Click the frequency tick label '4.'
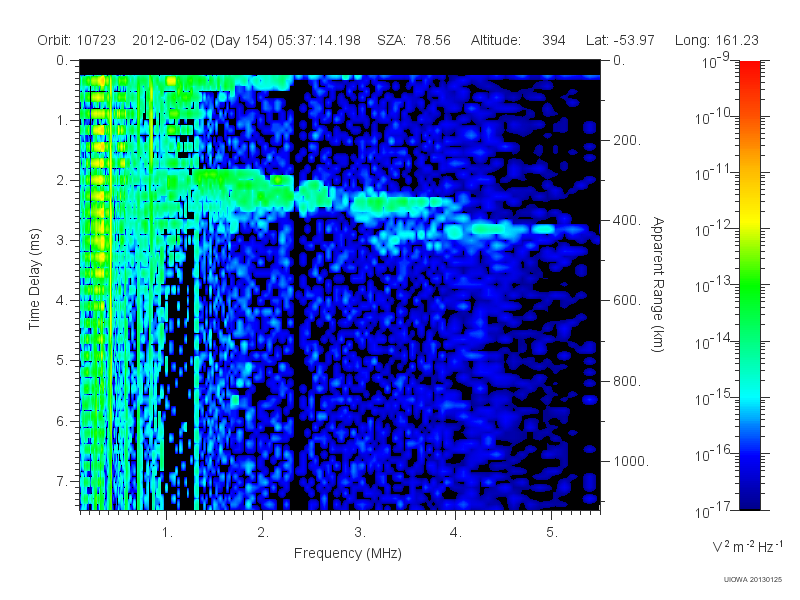800x600 pixels. [456, 533]
